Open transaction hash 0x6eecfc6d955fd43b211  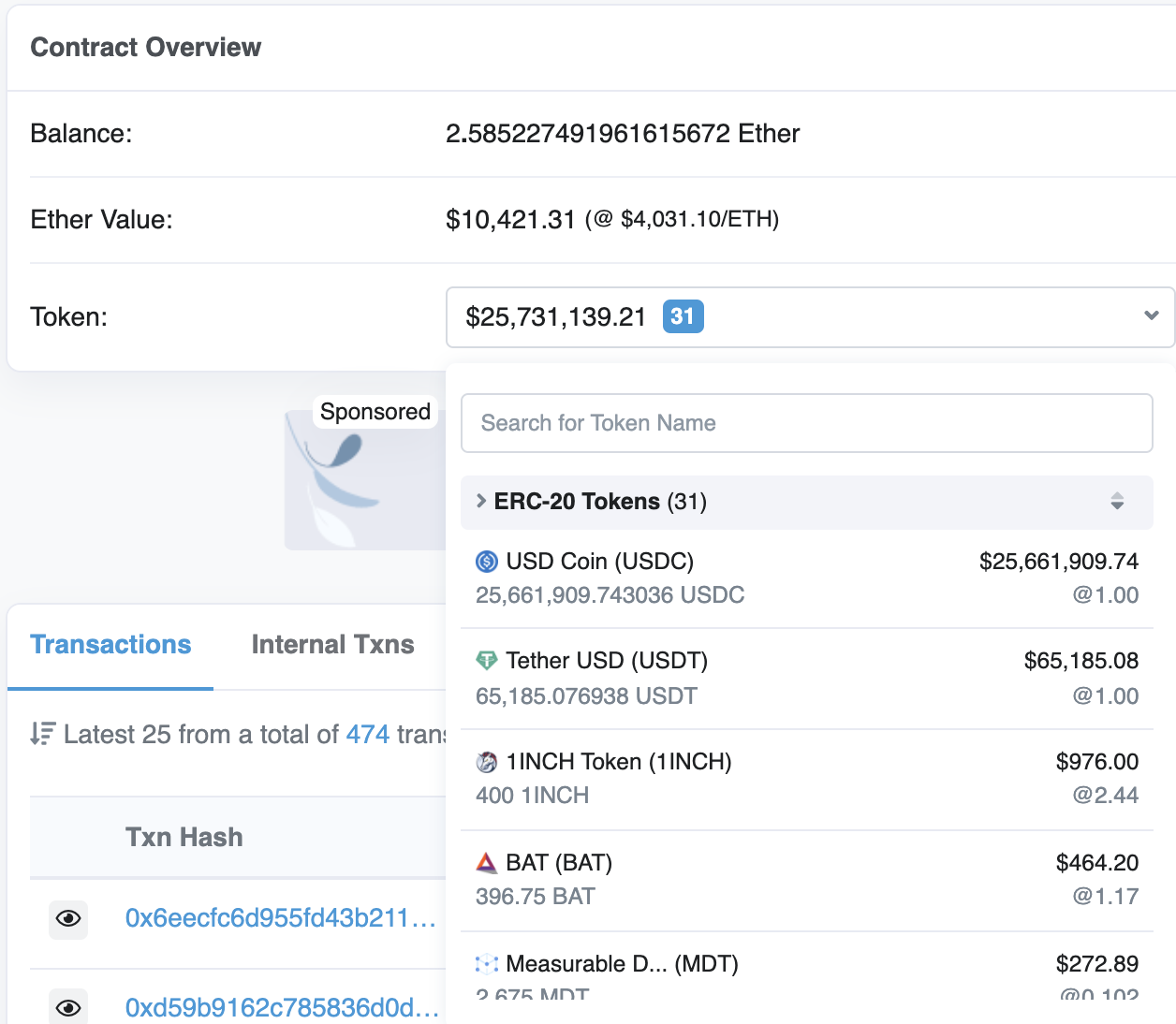(x=281, y=918)
